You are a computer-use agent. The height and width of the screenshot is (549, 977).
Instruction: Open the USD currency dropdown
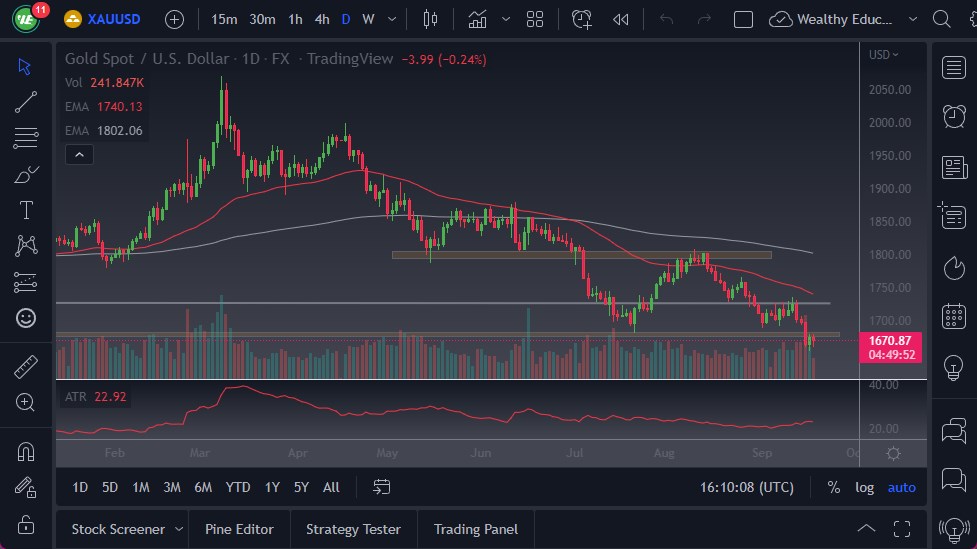click(883, 55)
